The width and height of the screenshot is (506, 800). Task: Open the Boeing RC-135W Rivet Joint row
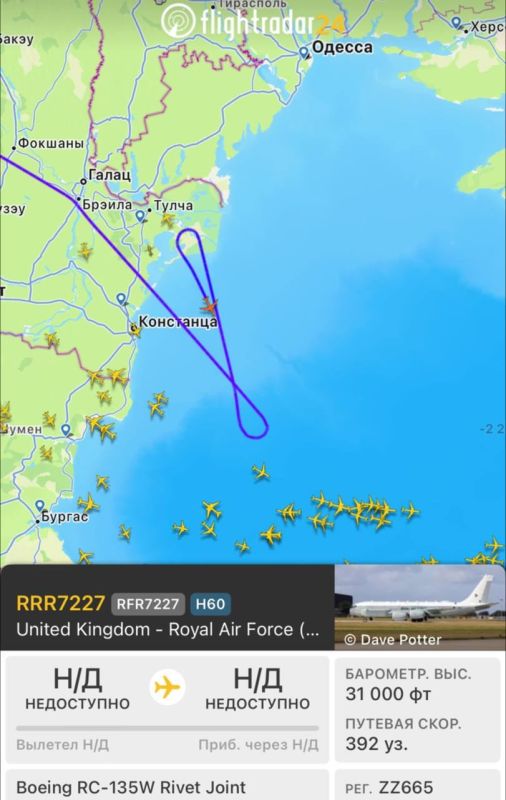coord(167,785)
